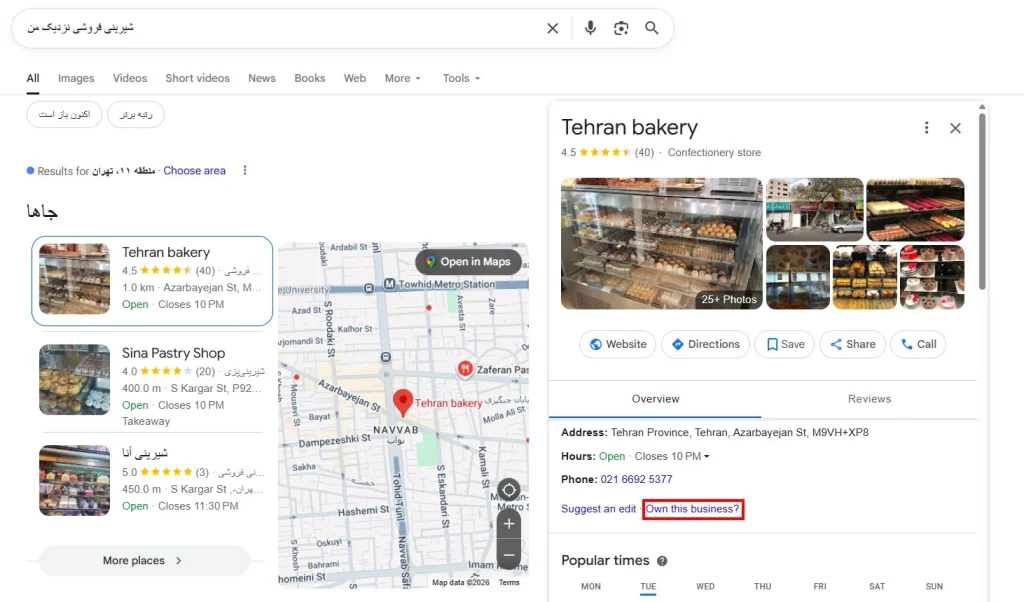This screenshot has height=602, width=1024.
Task: Zoom out on the map
Action: point(509,554)
